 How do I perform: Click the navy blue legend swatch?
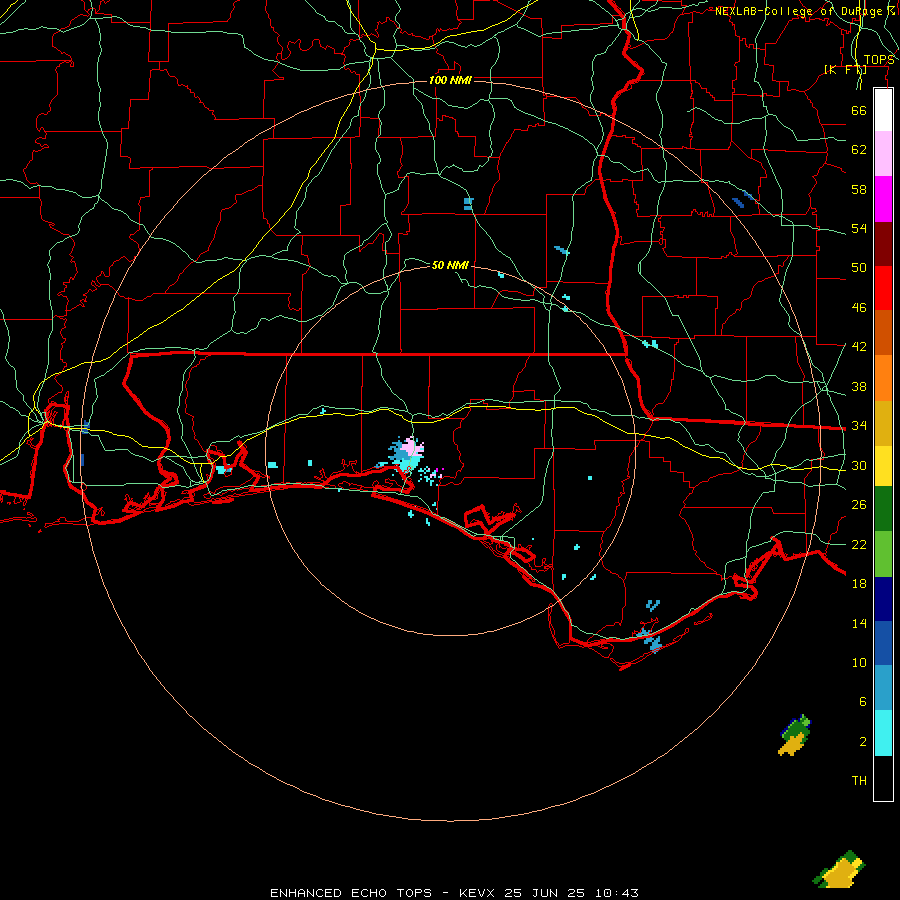(x=883, y=599)
